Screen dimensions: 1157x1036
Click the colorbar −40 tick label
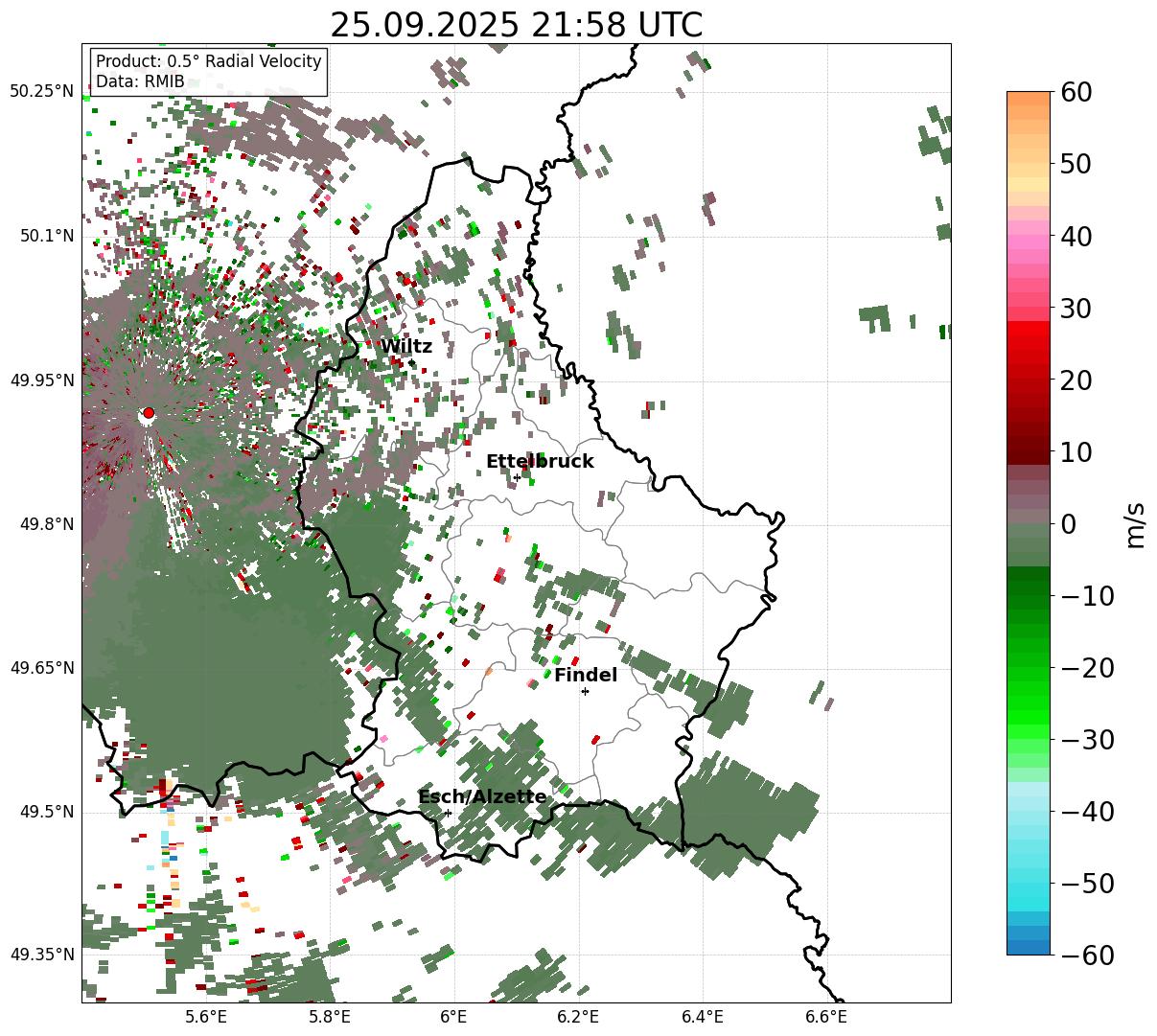pyautogui.click(x=1086, y=811)
